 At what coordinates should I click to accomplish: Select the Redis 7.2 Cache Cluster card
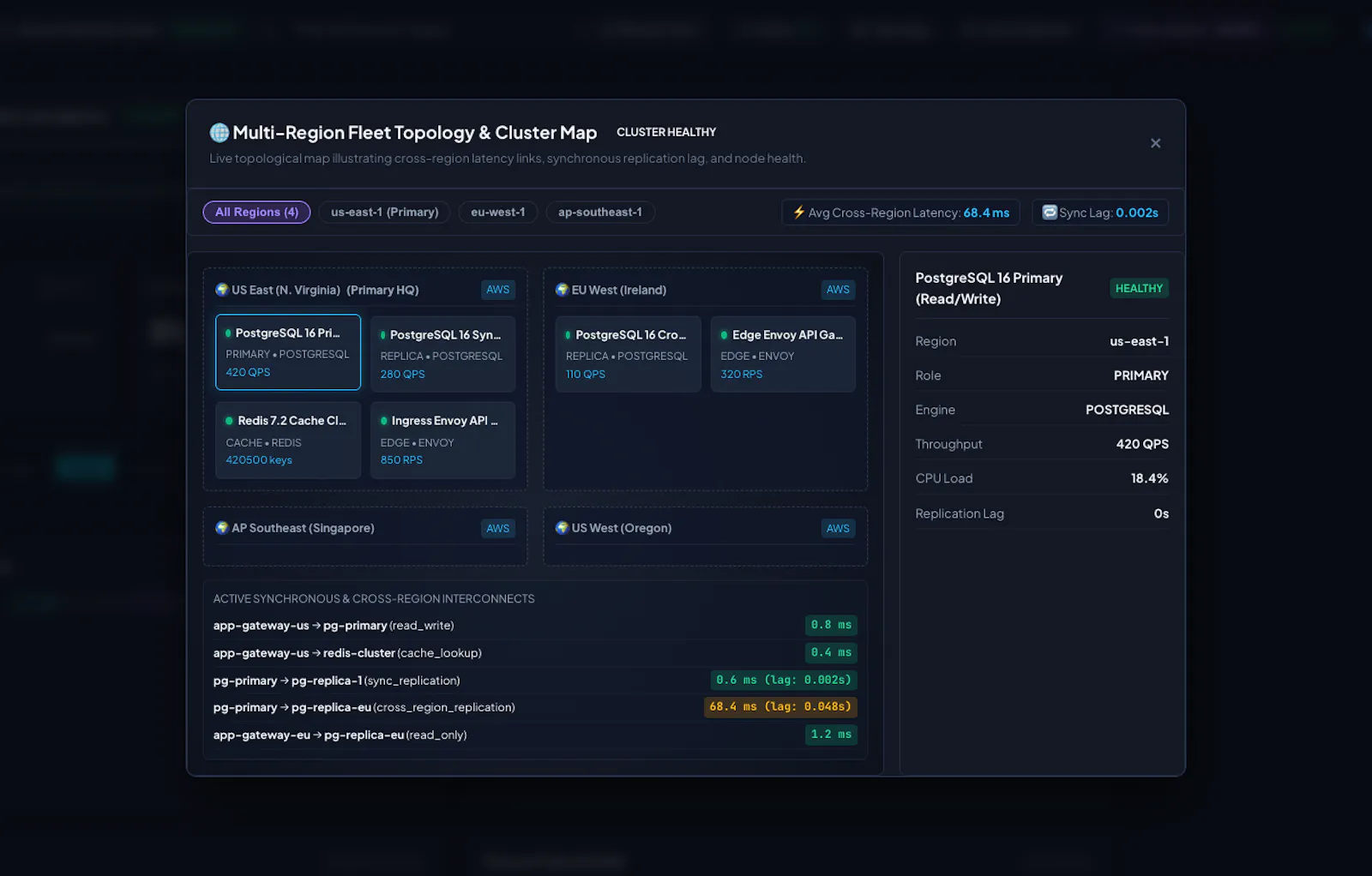click(288, 440)
